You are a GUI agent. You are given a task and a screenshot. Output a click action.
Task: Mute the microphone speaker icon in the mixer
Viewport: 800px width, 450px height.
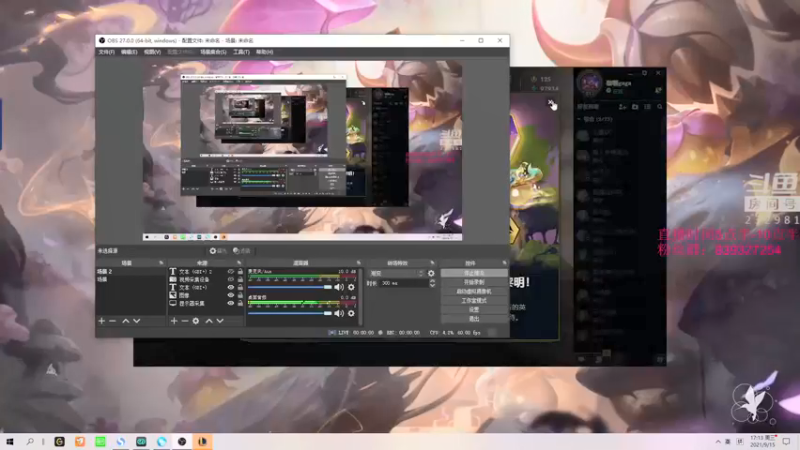pyautogui.click(x=339, y=287)
